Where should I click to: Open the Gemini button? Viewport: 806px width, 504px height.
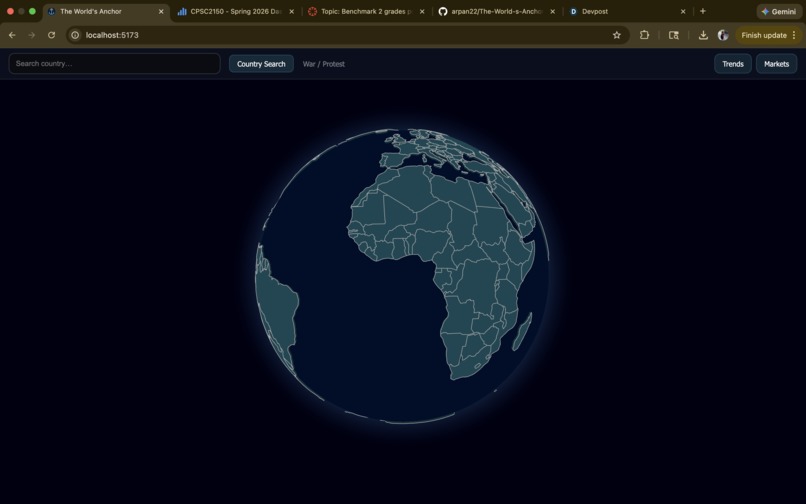tap(779, 11)
